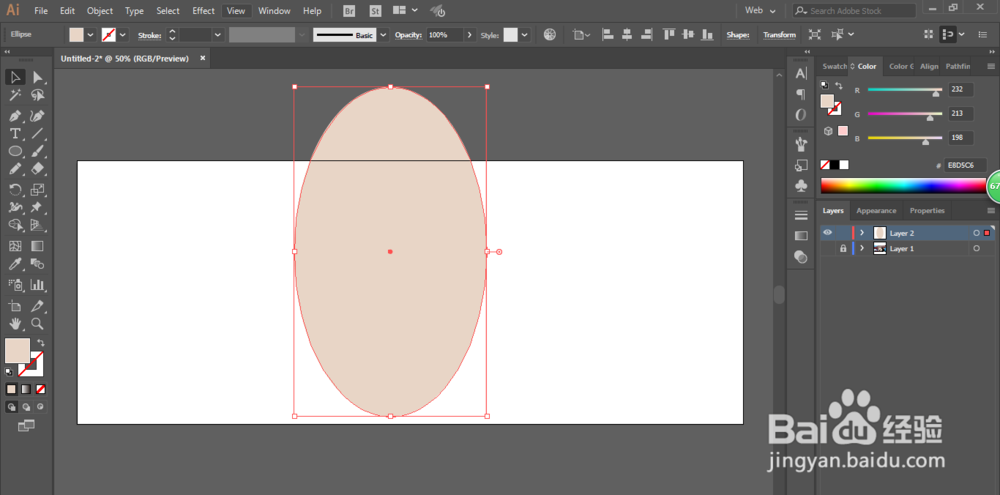Viewport: 1000px width, 495px height.
Task: Set toolbox paint mode to Gradient
Action: [x=26, y=389]
